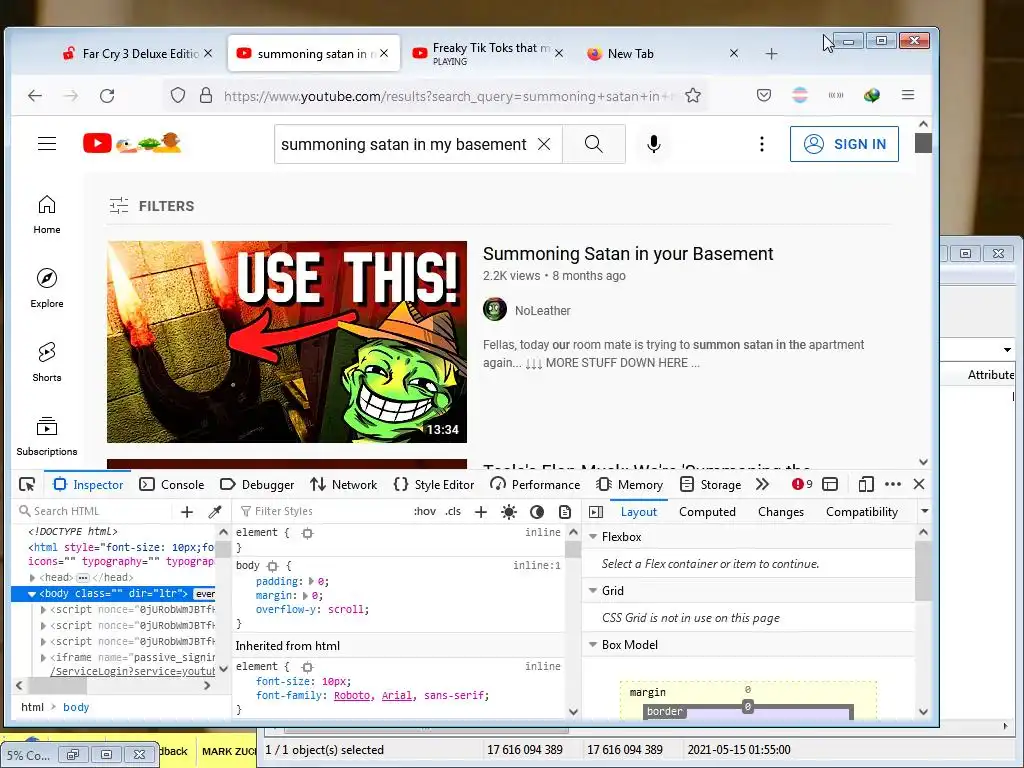Open YouTube settings three-dot menu
Image resolution: width=1024 pixels, height=768 pixels.
pos(761,144)
